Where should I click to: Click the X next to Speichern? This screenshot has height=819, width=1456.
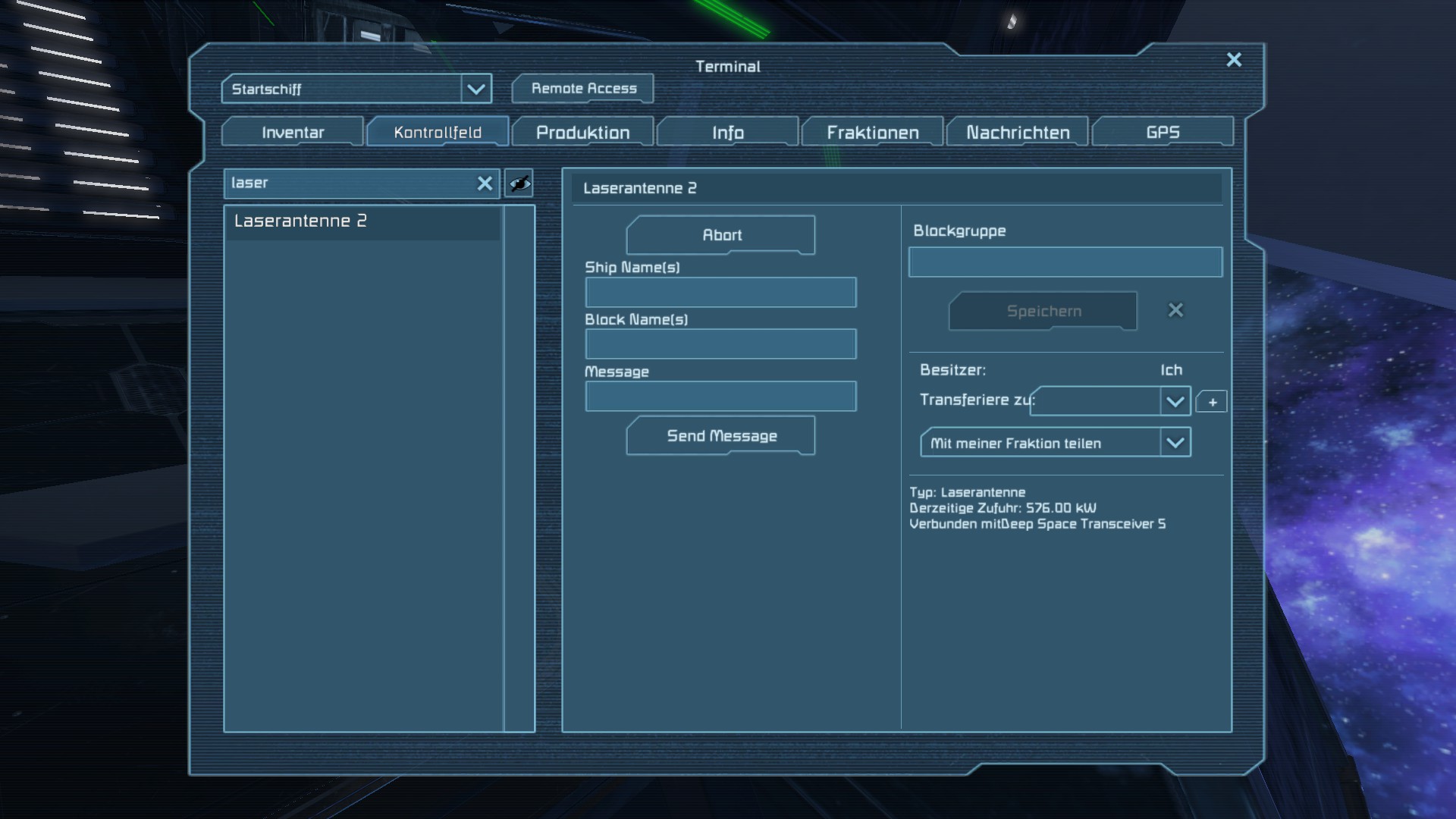click(x=1175, y=310)
